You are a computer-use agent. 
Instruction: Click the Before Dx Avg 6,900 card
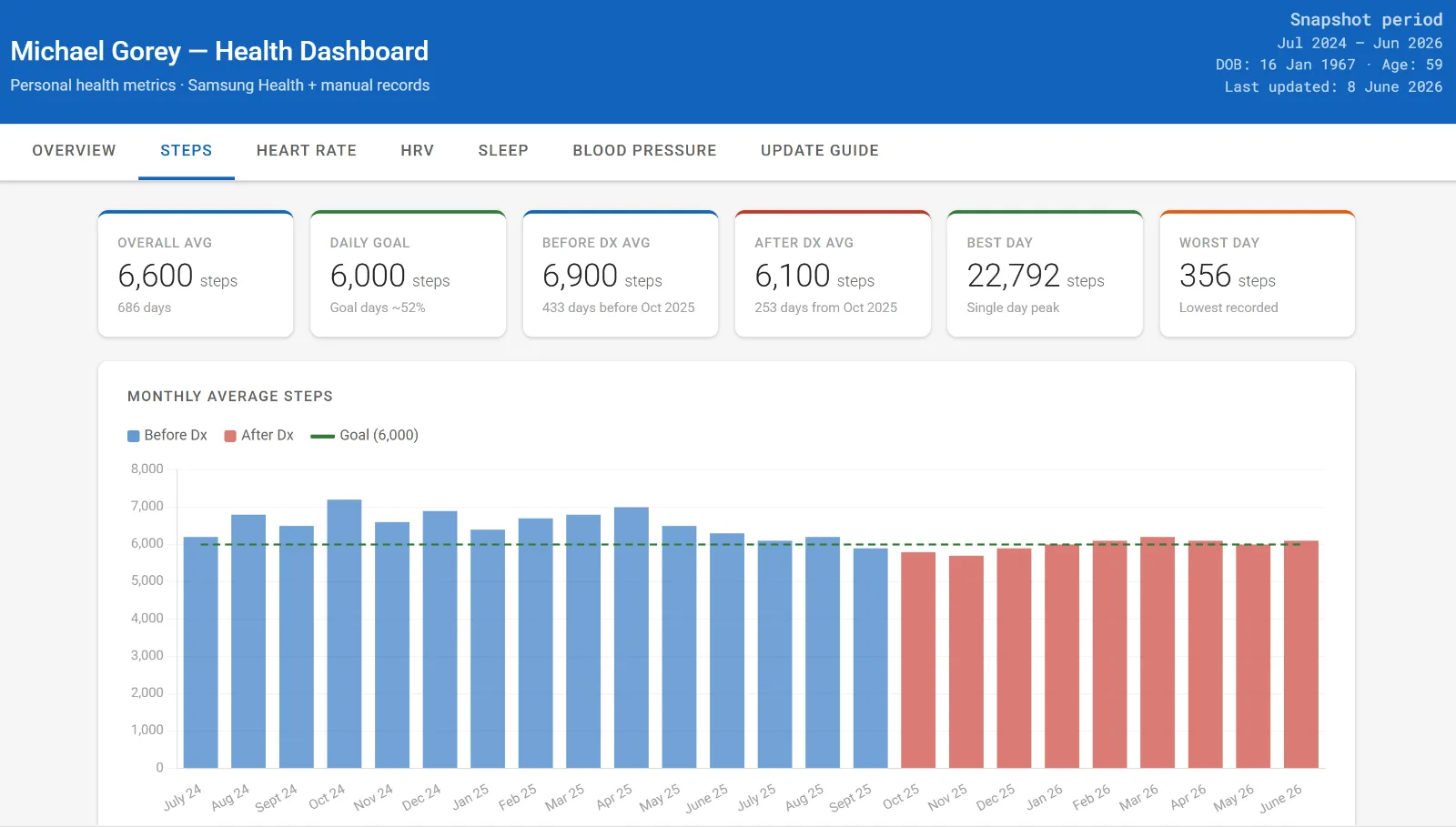(x=621, y=274)
